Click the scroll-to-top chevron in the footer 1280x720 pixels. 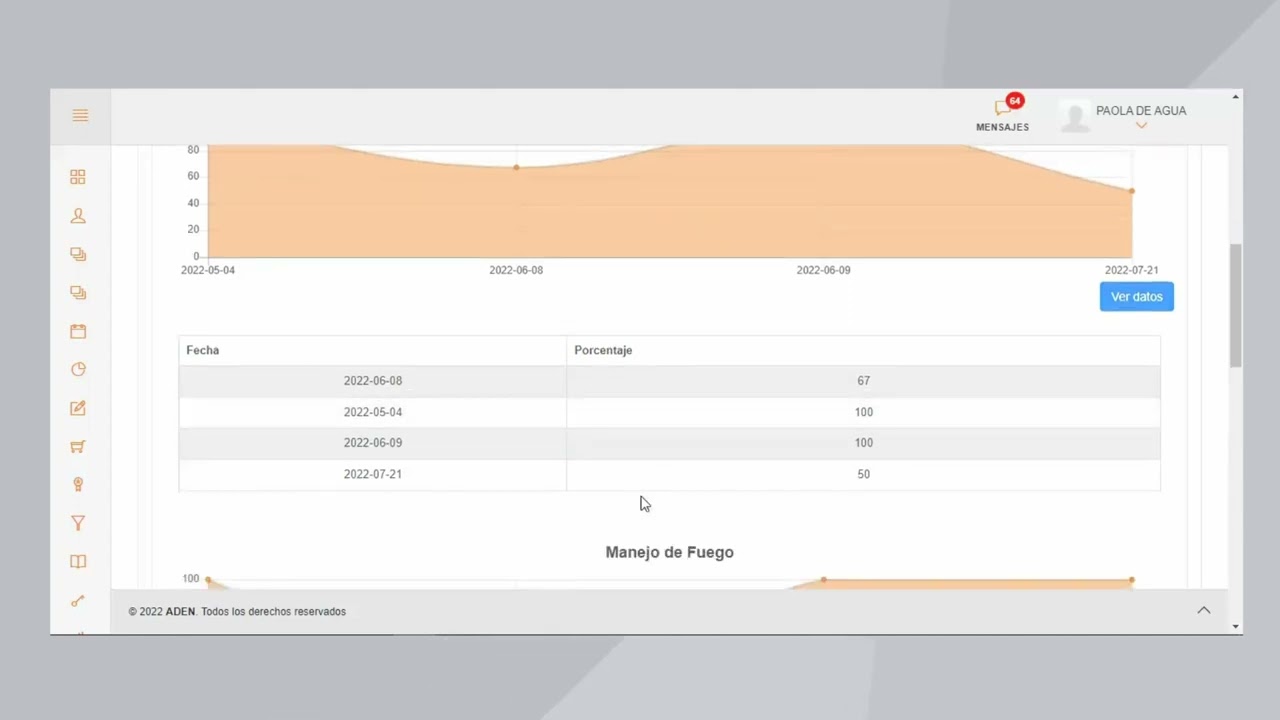pyautogui.click(x=1204, y=610)
